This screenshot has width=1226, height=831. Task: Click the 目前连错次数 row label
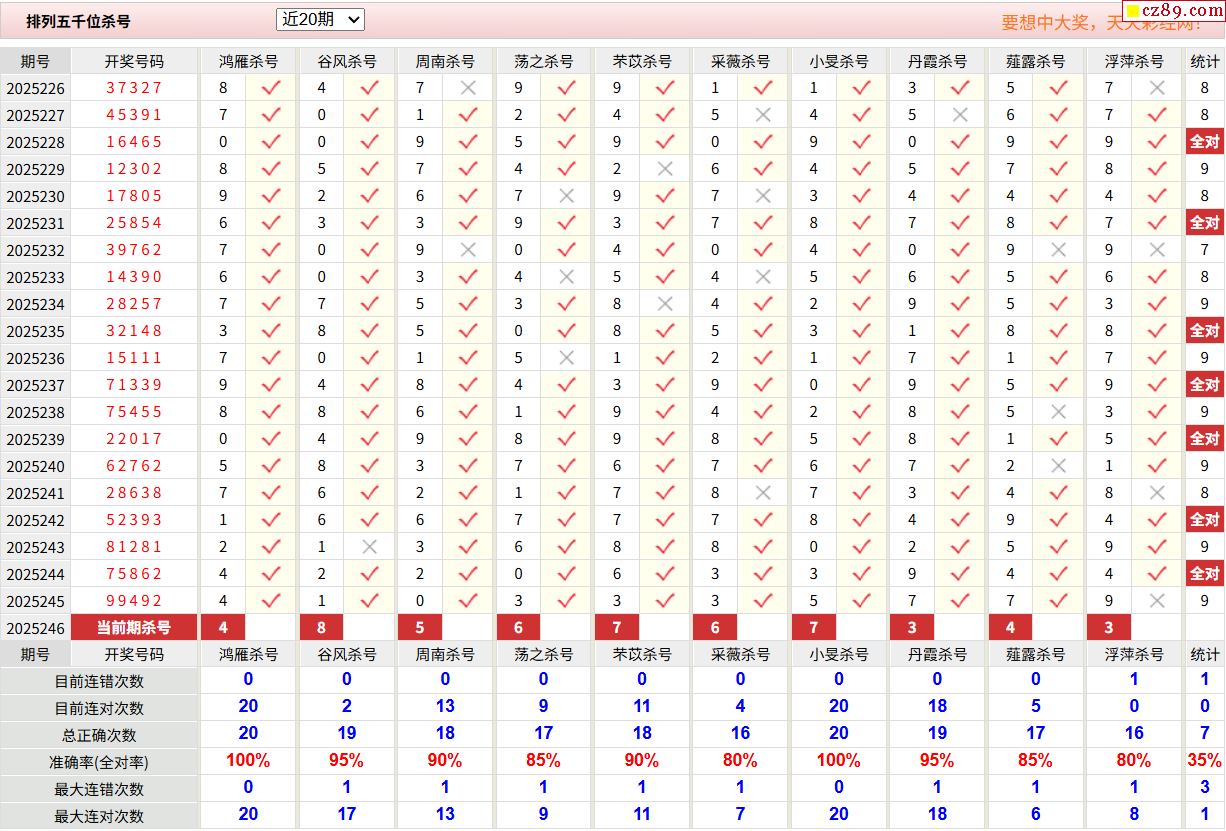point(99,681)
